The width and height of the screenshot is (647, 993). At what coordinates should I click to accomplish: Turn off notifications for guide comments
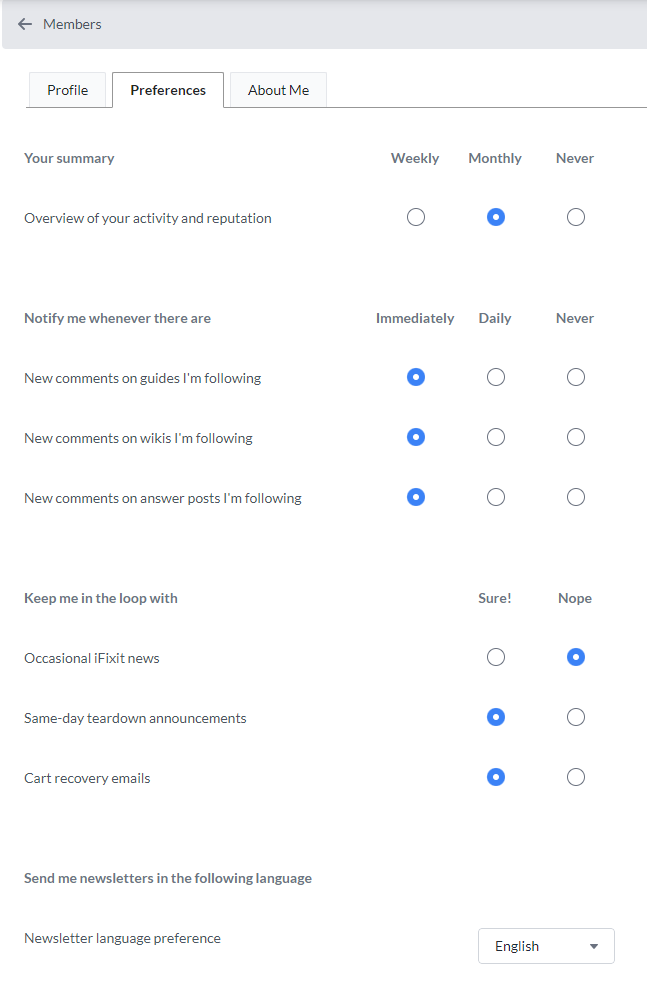coord(575,377)
